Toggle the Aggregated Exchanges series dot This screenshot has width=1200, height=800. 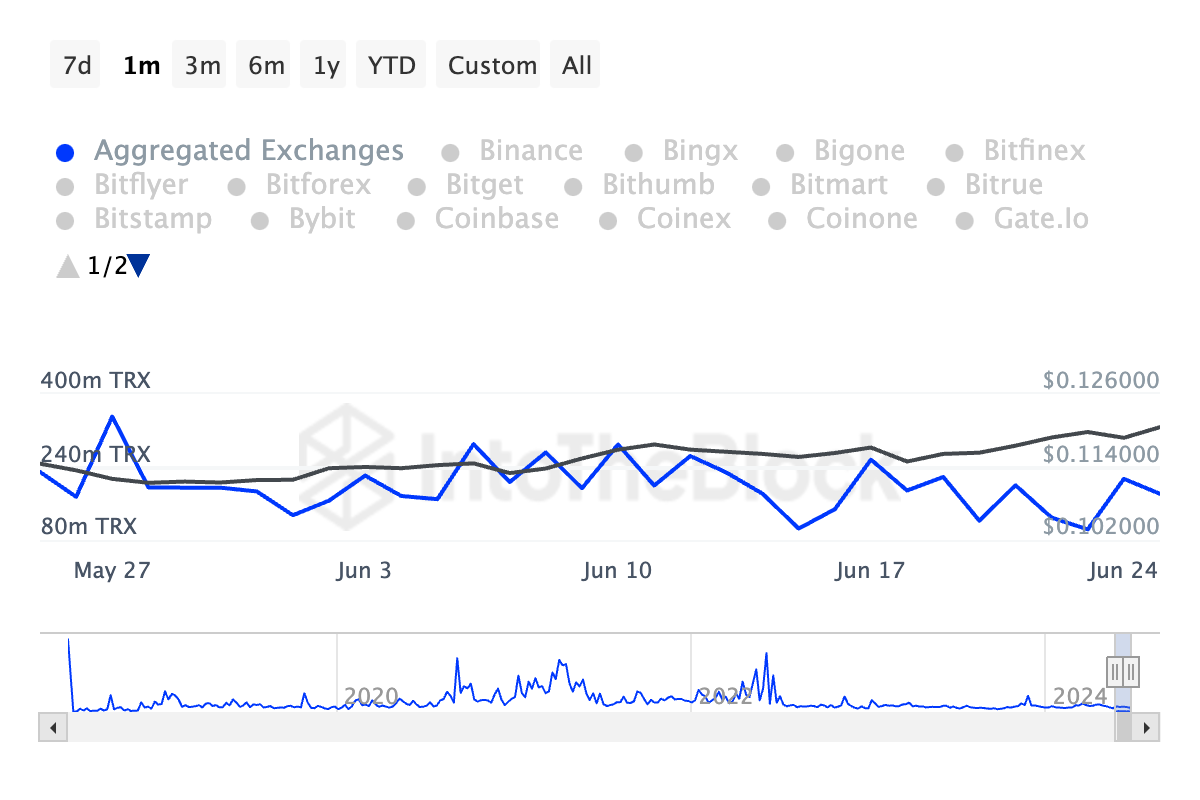pos(66,153)
